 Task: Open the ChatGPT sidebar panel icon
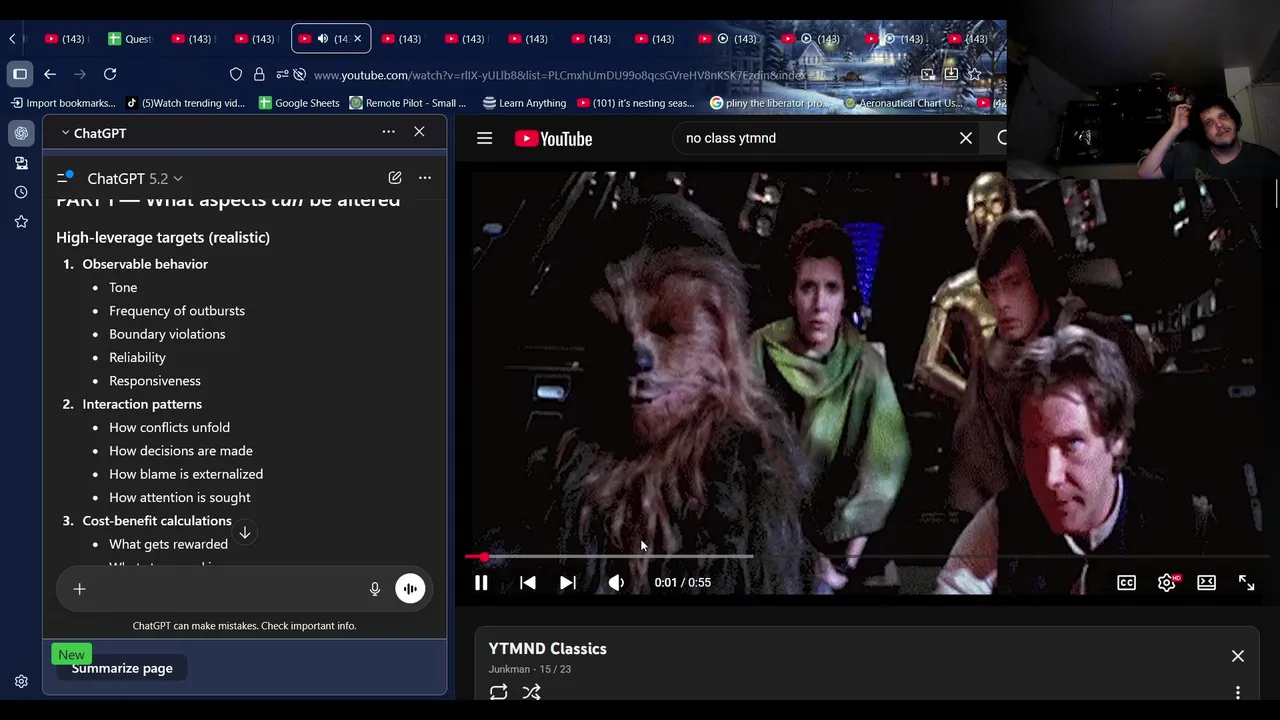pyautogui.click(x=21, y=133)
